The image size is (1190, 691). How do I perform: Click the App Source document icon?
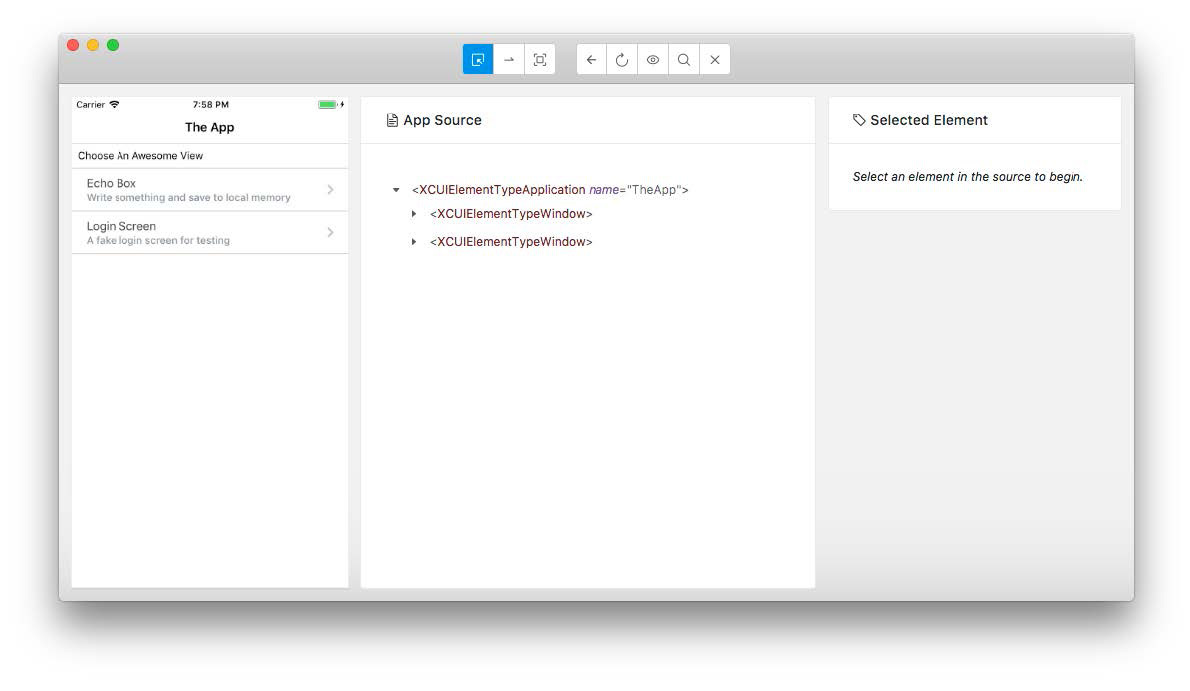[x=392, y=120]
